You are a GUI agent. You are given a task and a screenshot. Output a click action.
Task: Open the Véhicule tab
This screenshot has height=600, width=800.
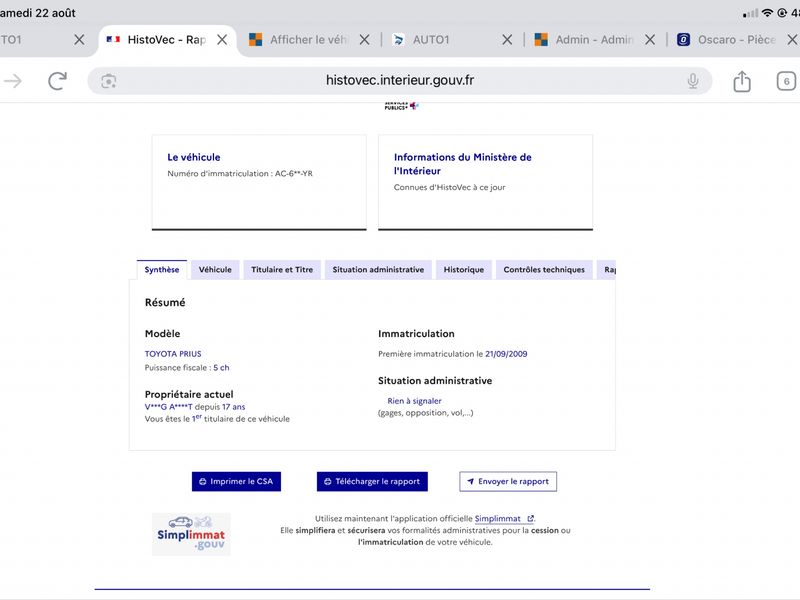pyautogui.click(x=215, y=270)
